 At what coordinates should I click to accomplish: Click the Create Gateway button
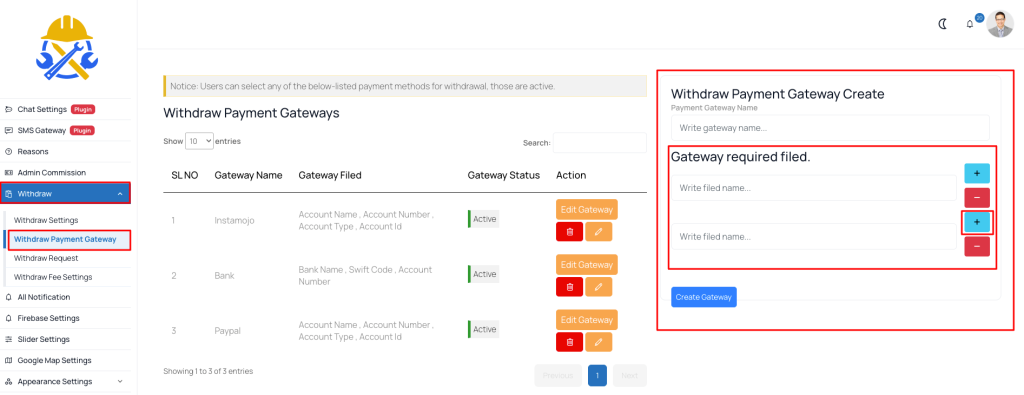(703, 297)
